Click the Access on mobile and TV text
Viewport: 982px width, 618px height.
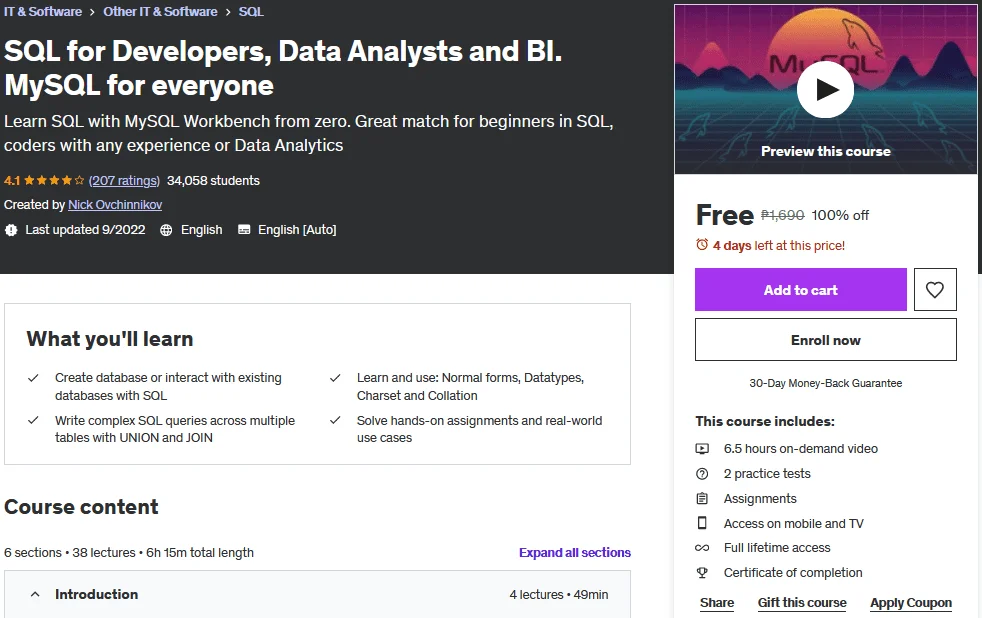pos(793,523)
